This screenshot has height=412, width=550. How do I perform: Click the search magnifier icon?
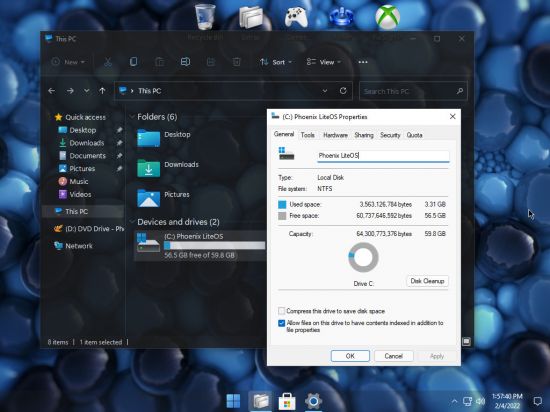click(460, 91)
